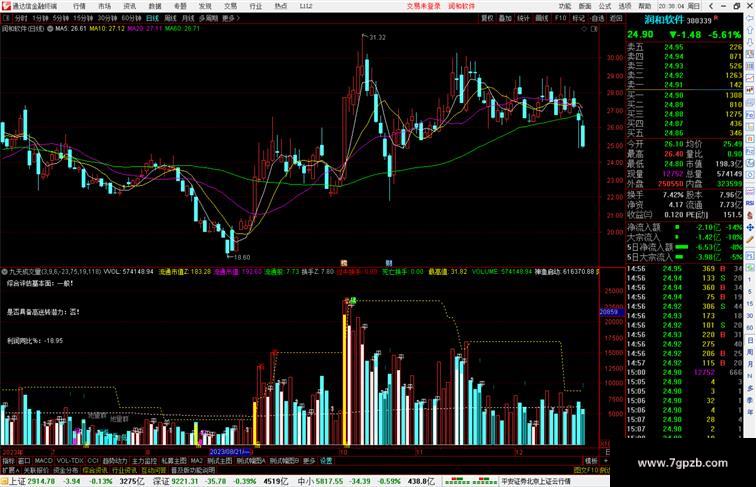Select the 日线 daily period

pyautogui.click(x=152, y=18)
